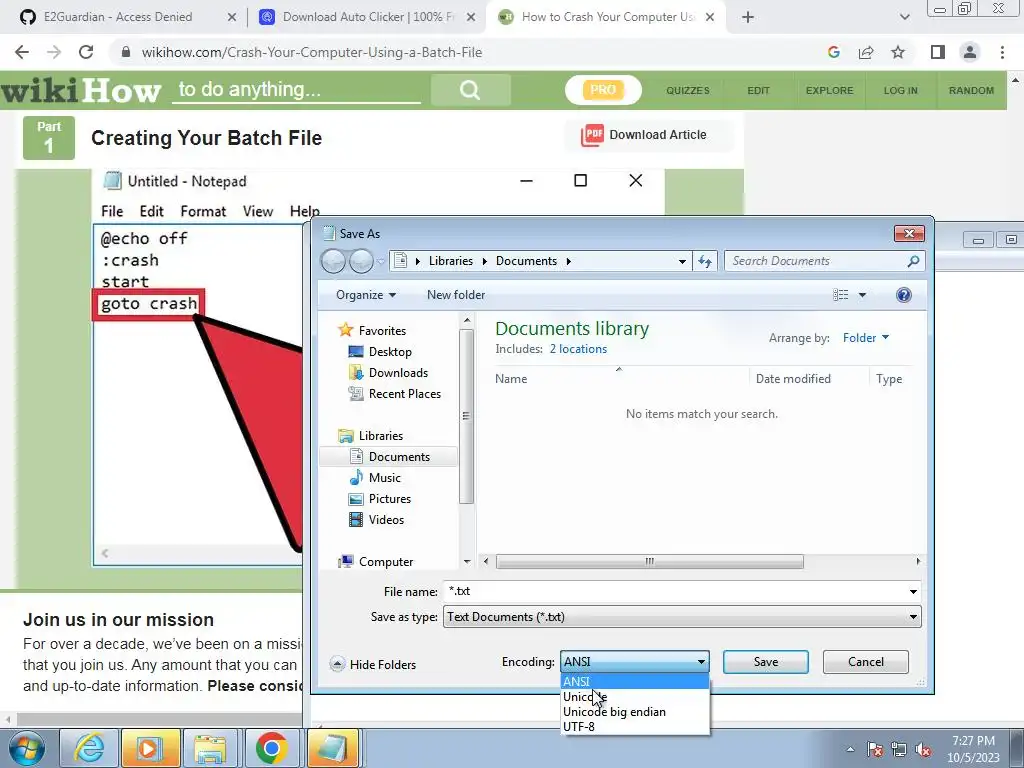This screenshot has width=1024, height=768.
Task: Click the browser forward arrow
Action: pyautogui.click(x=54, y=52)
